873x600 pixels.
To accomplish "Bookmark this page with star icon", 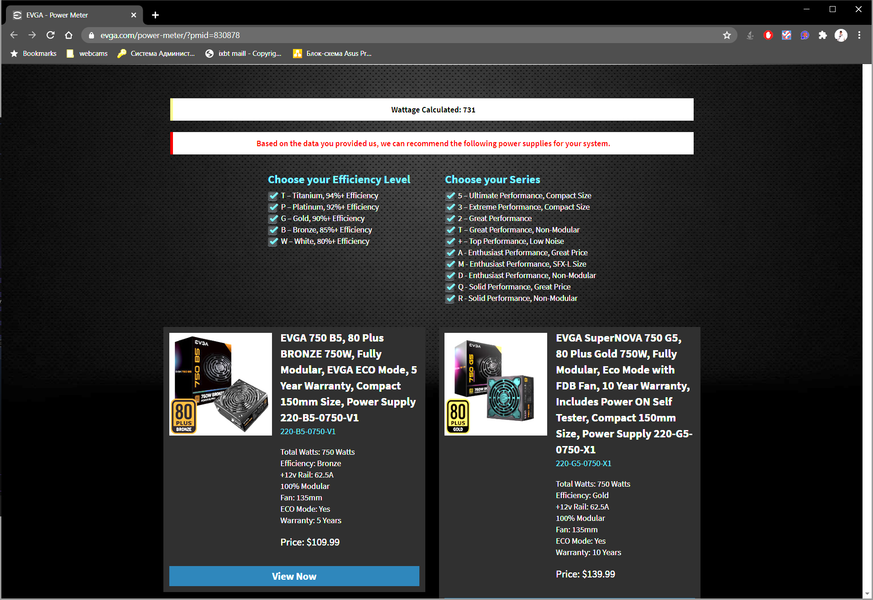I will (727, 35).
